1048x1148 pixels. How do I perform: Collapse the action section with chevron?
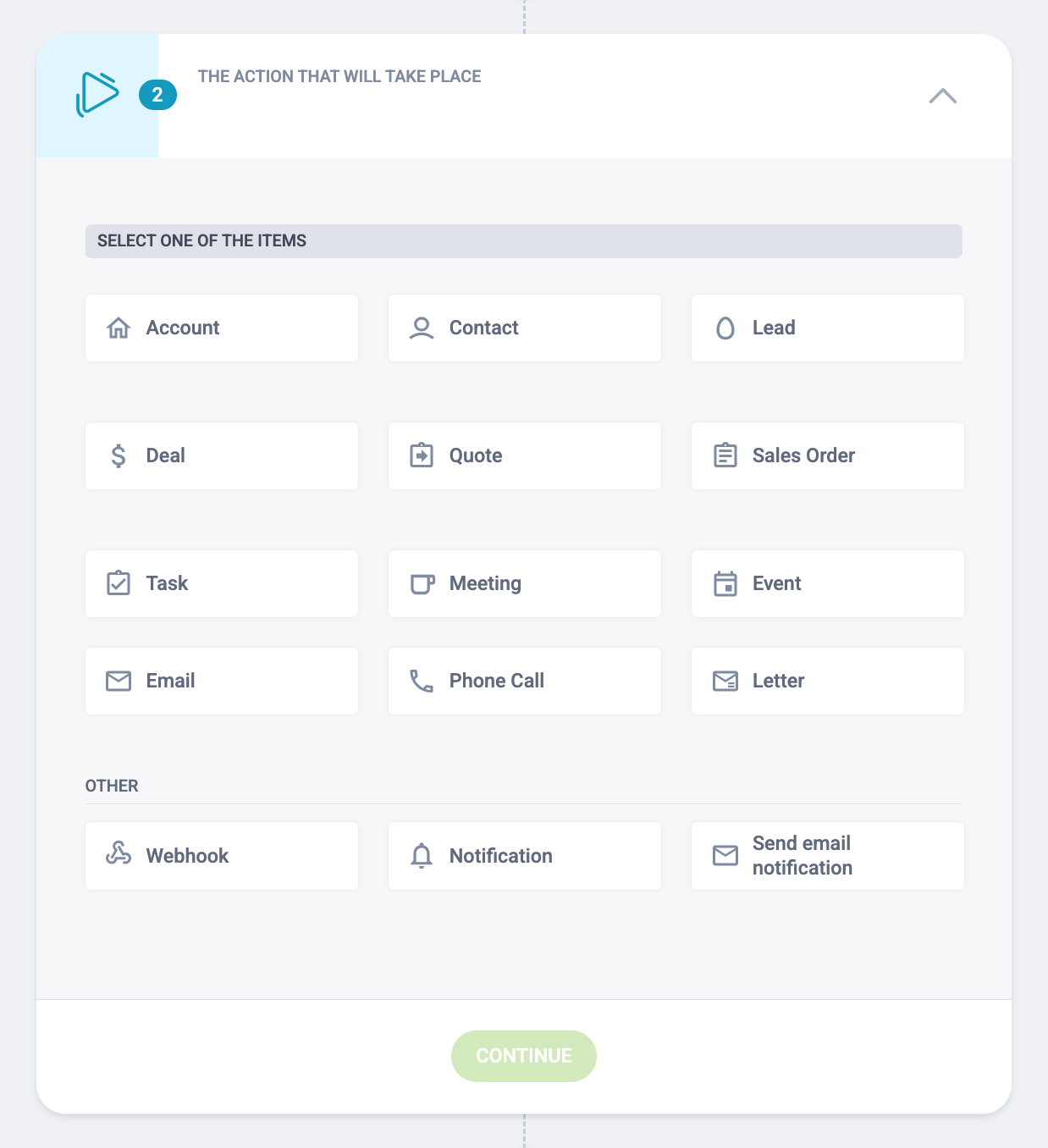point(943,96)
